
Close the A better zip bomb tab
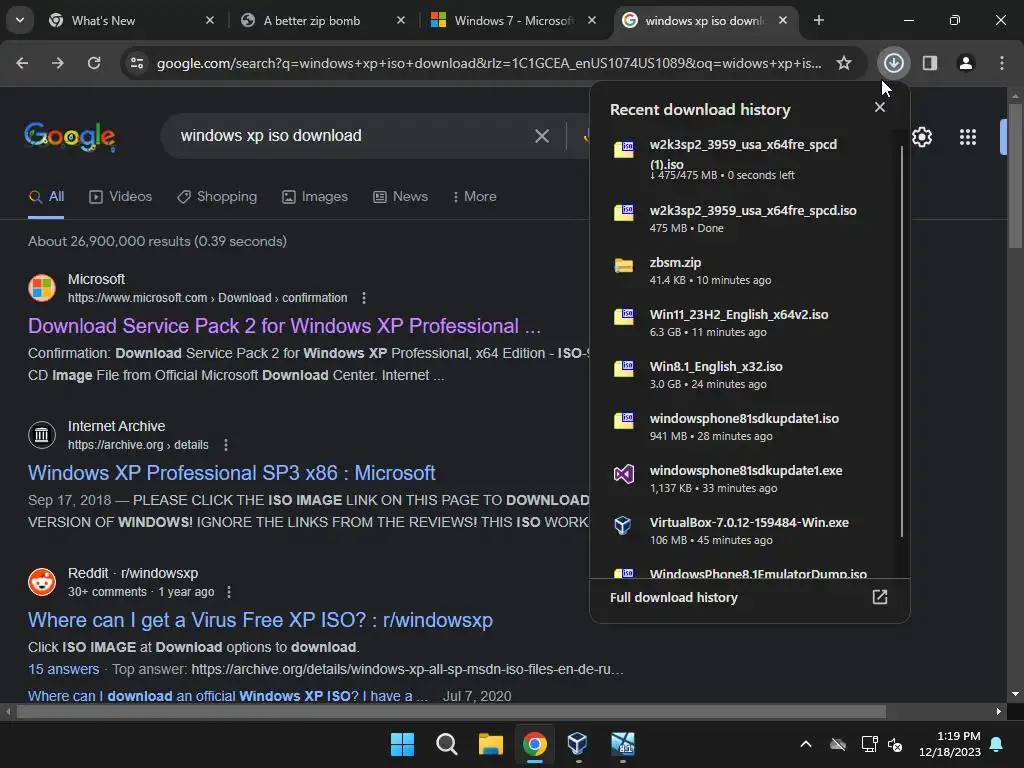click(401, 20)
